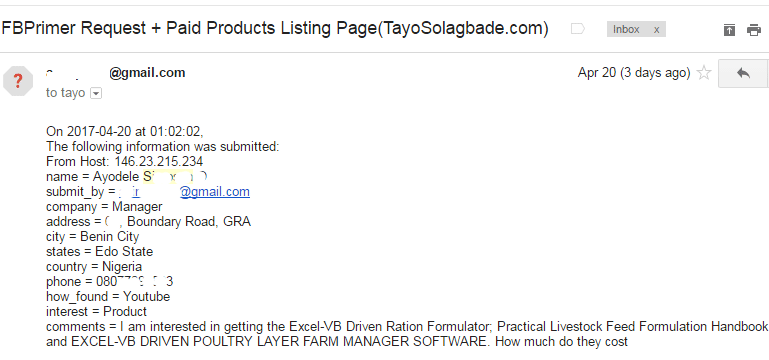Show details via arrow beside 'to tayo'

pos(96,93)
